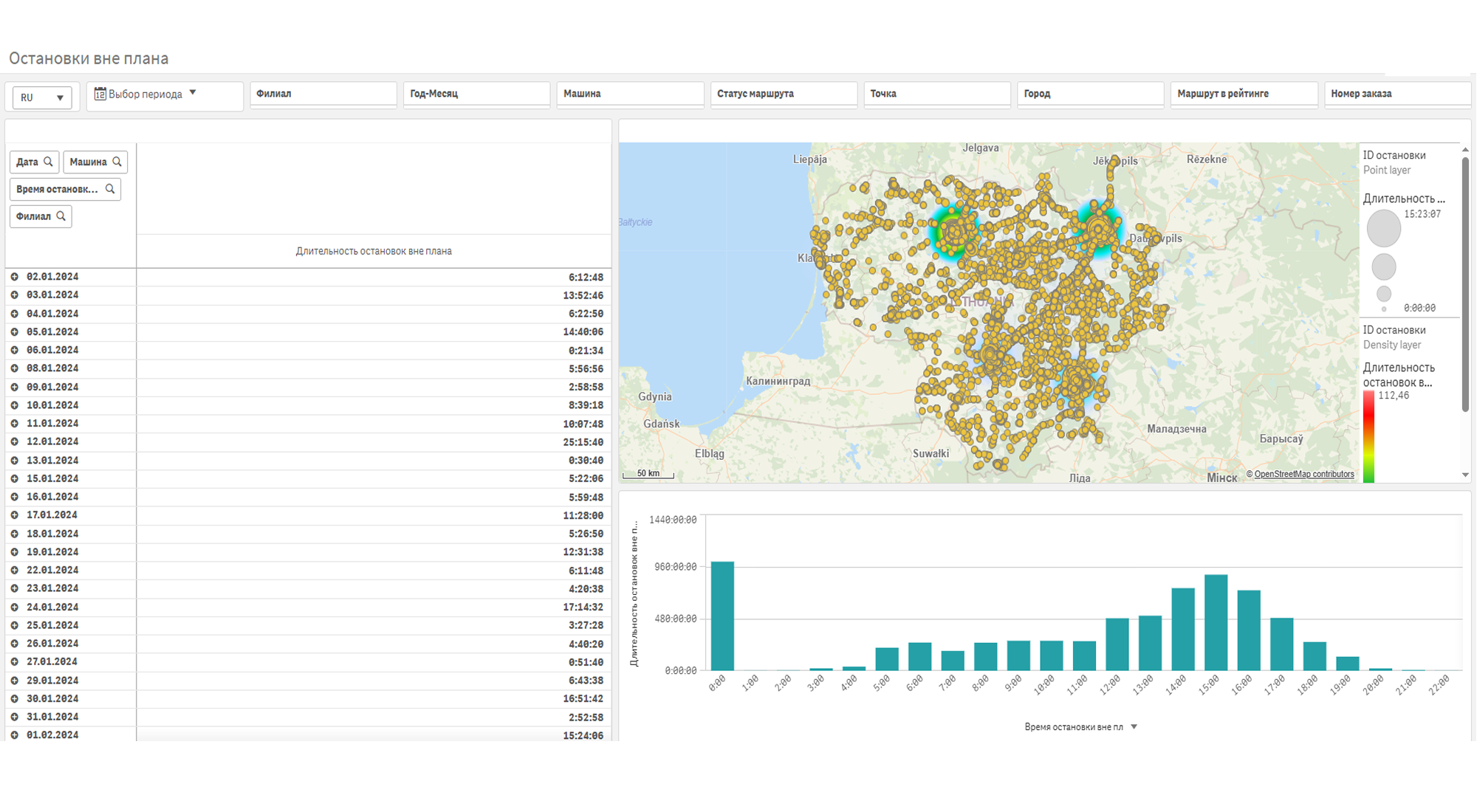Open the Город filter pane
This screenshot has height=812, width=1477.
pos(1091,94)
